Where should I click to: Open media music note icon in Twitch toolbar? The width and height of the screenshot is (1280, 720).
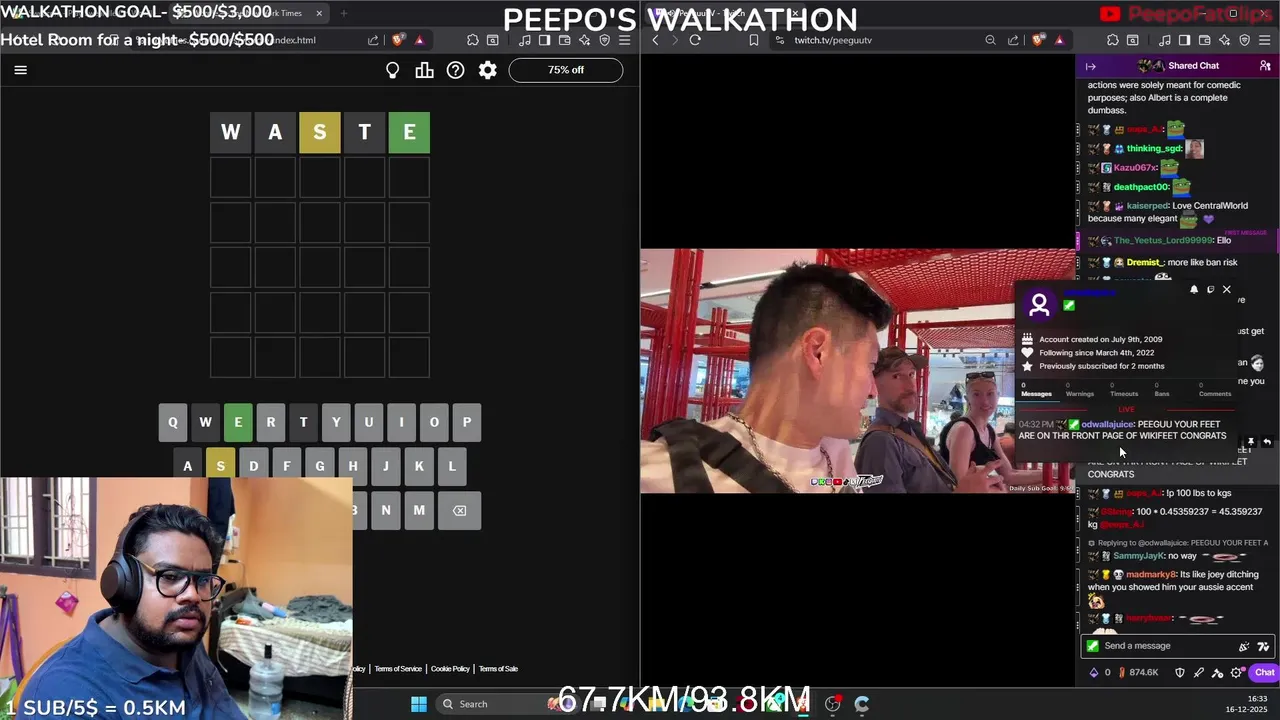point(1165,40)
